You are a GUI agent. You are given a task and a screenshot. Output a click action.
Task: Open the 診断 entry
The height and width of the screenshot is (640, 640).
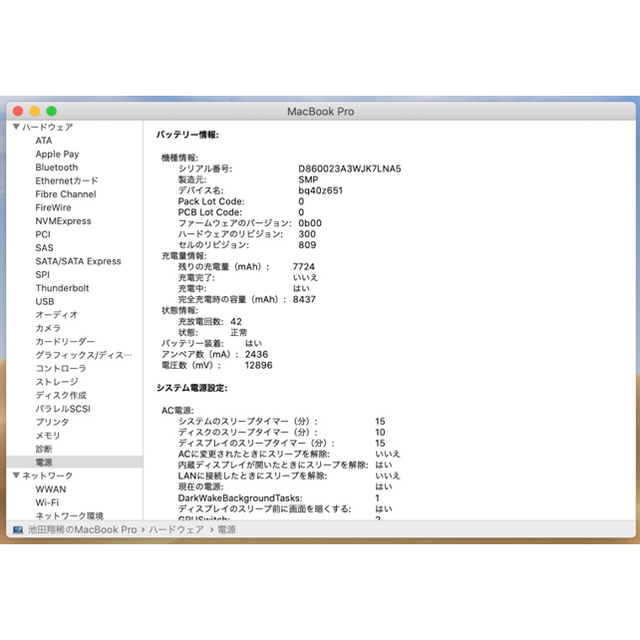click(44, 449)
